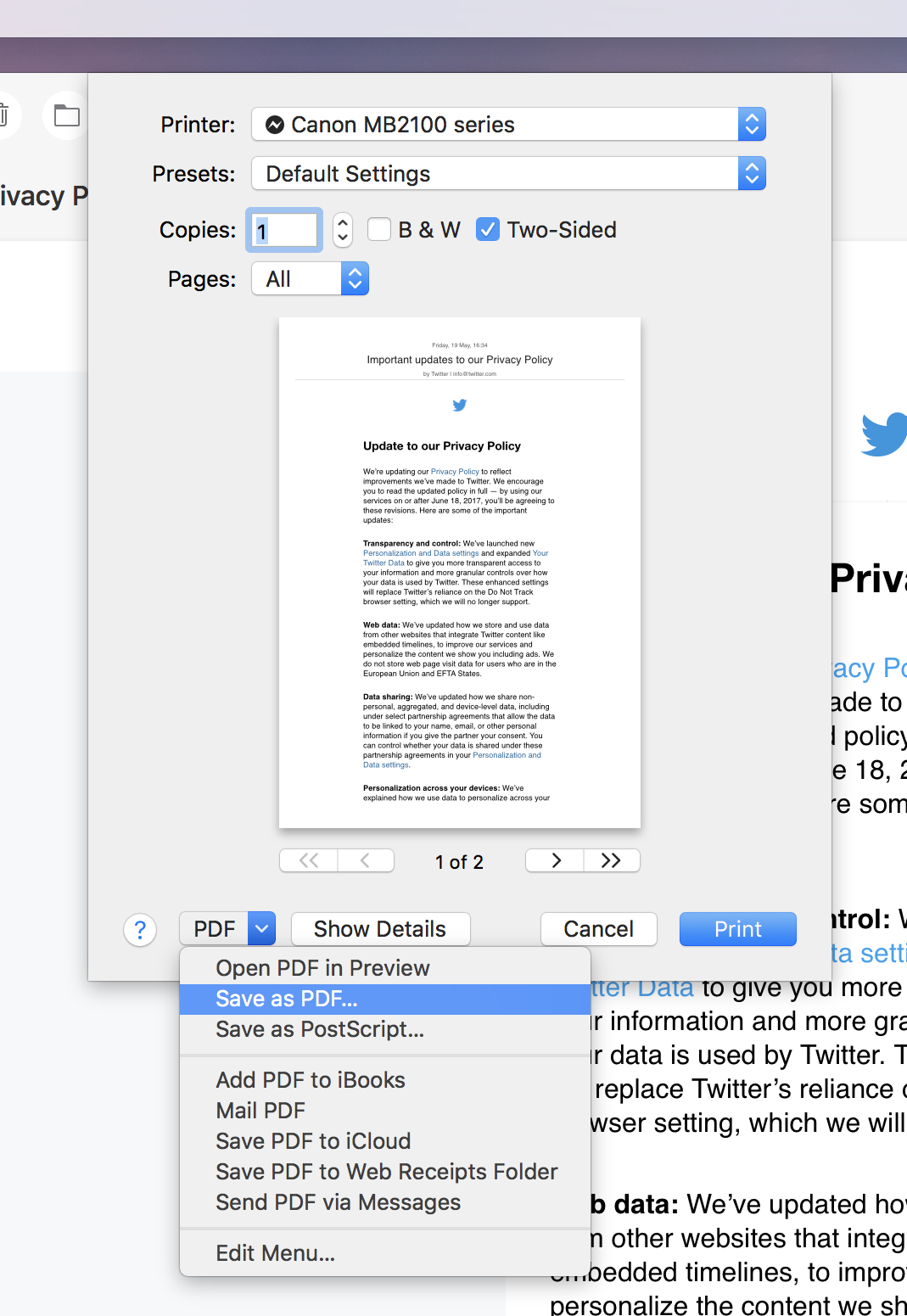The width and height of the screenshot is (907, 1316).
Task: Click the Twitter bird logo in email
Action: coord(885,434)
